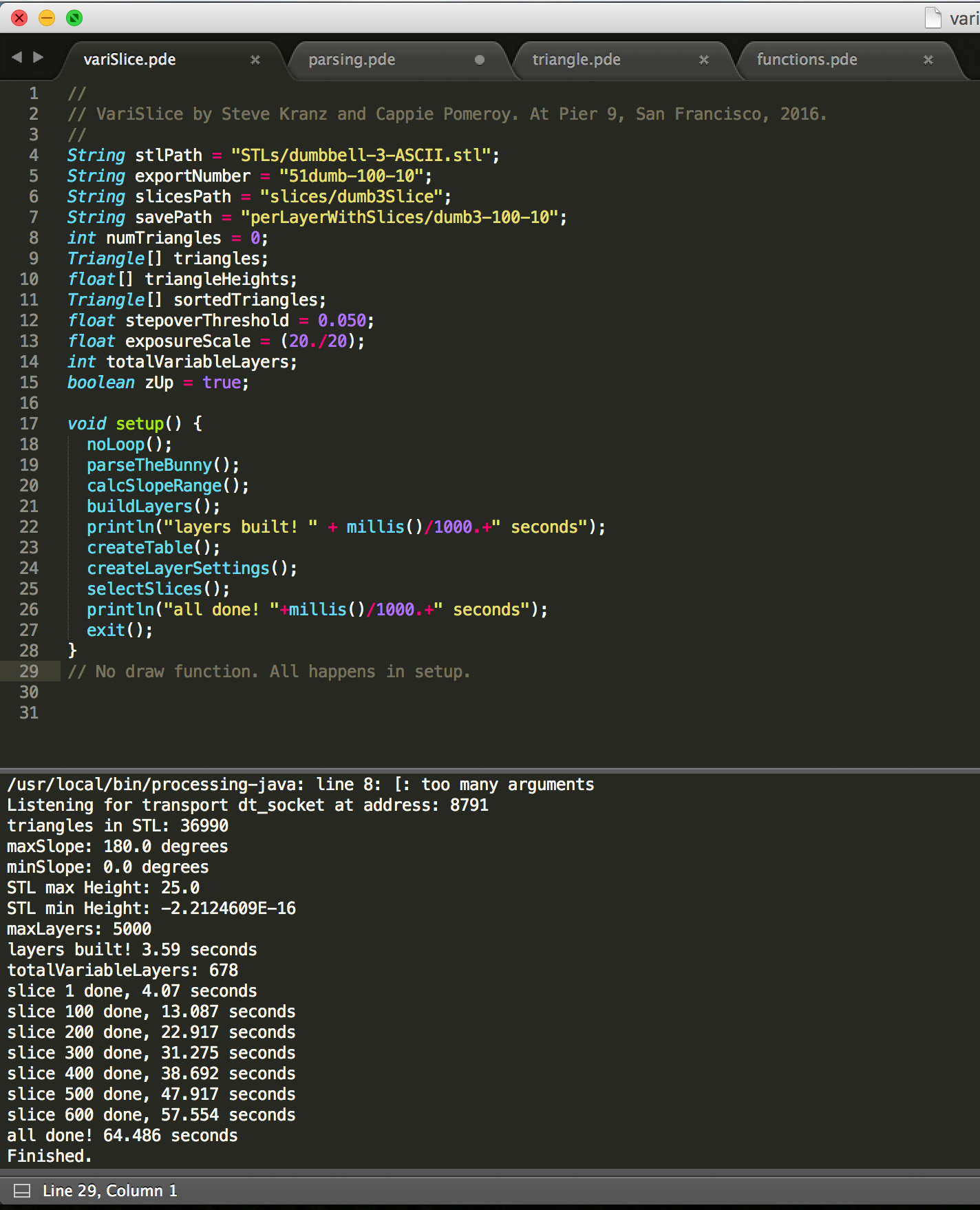
Task: Click the divider between editor and console
Action: point(490,769)
